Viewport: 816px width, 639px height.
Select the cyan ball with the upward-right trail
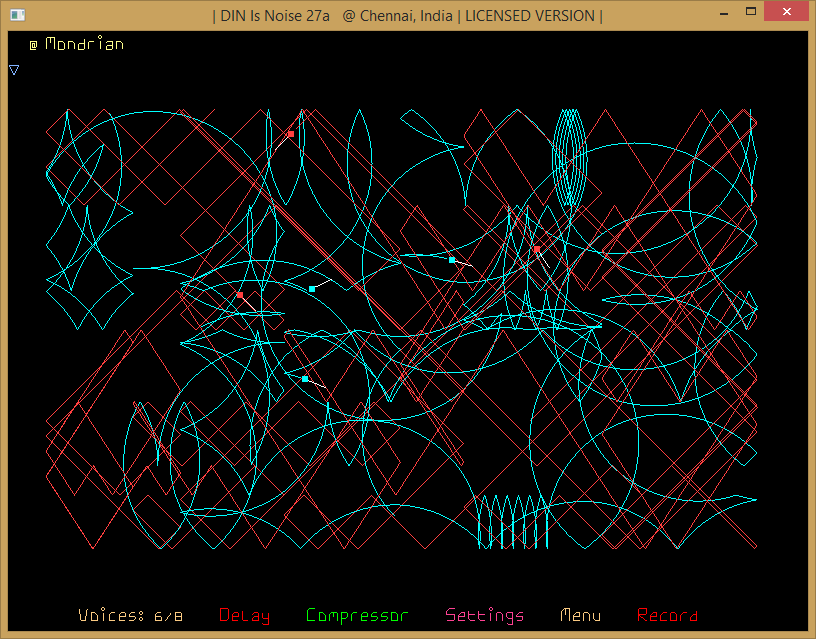312,289
